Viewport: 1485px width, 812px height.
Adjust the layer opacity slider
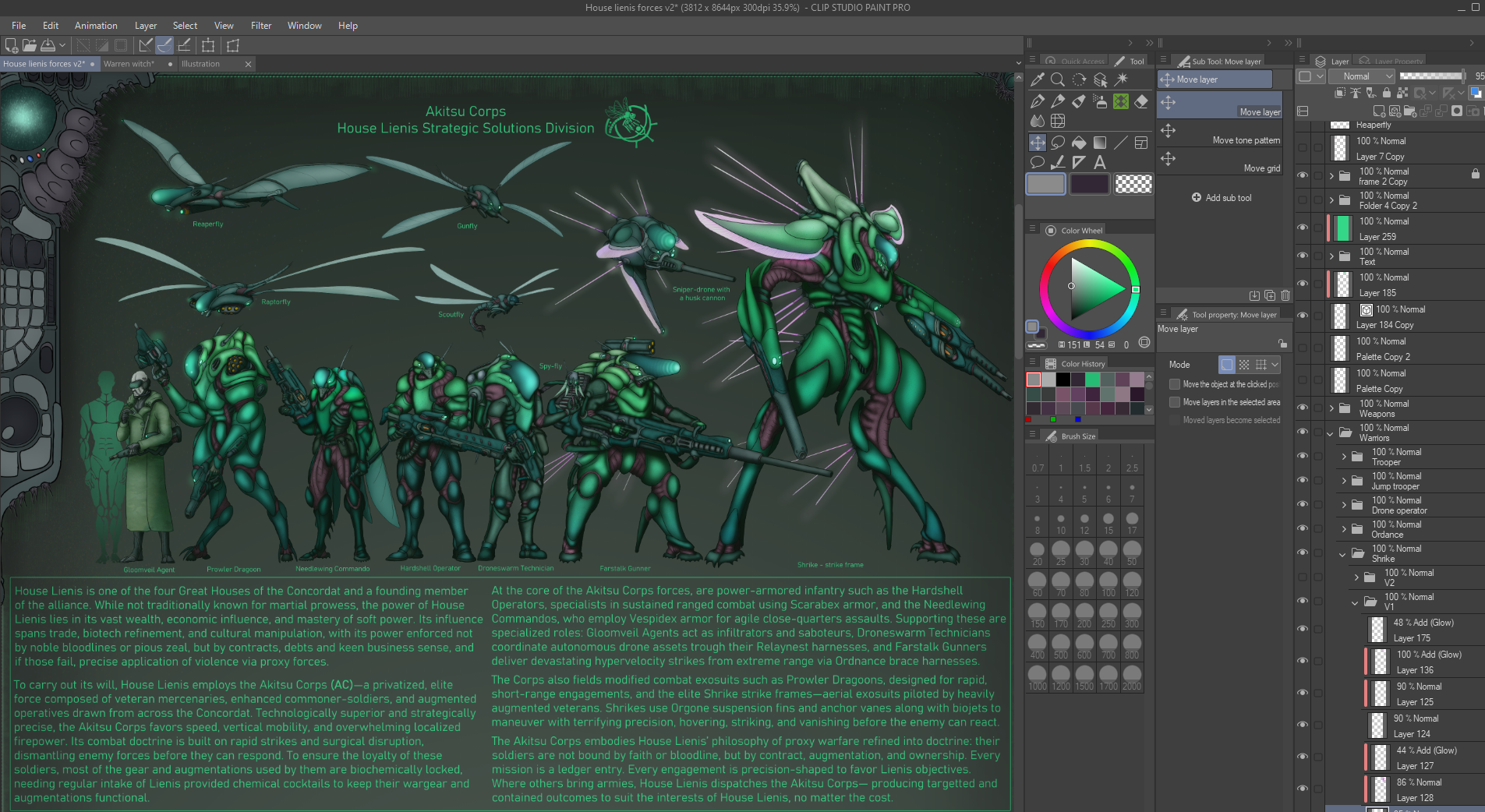point(1433,76)
